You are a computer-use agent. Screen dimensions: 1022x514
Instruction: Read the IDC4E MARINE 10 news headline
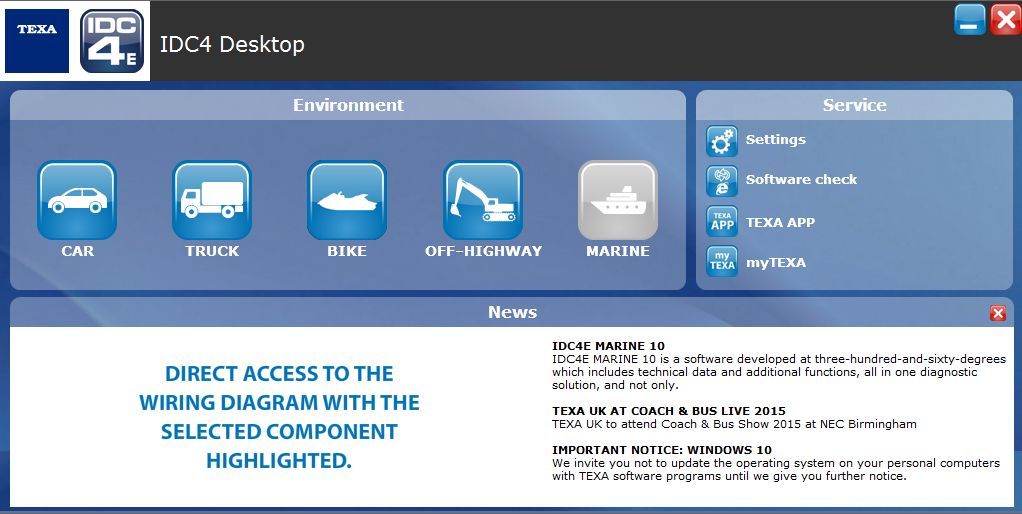[608, 346]
